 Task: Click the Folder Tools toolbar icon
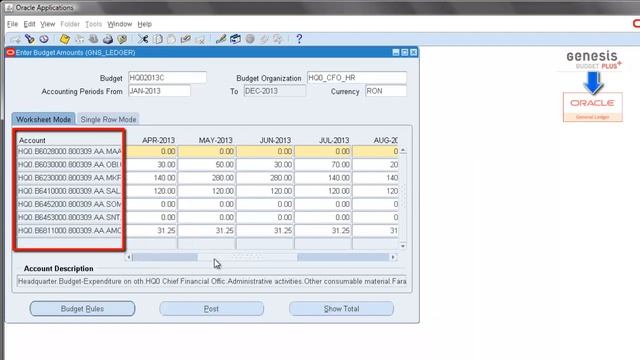pos(278,39)
